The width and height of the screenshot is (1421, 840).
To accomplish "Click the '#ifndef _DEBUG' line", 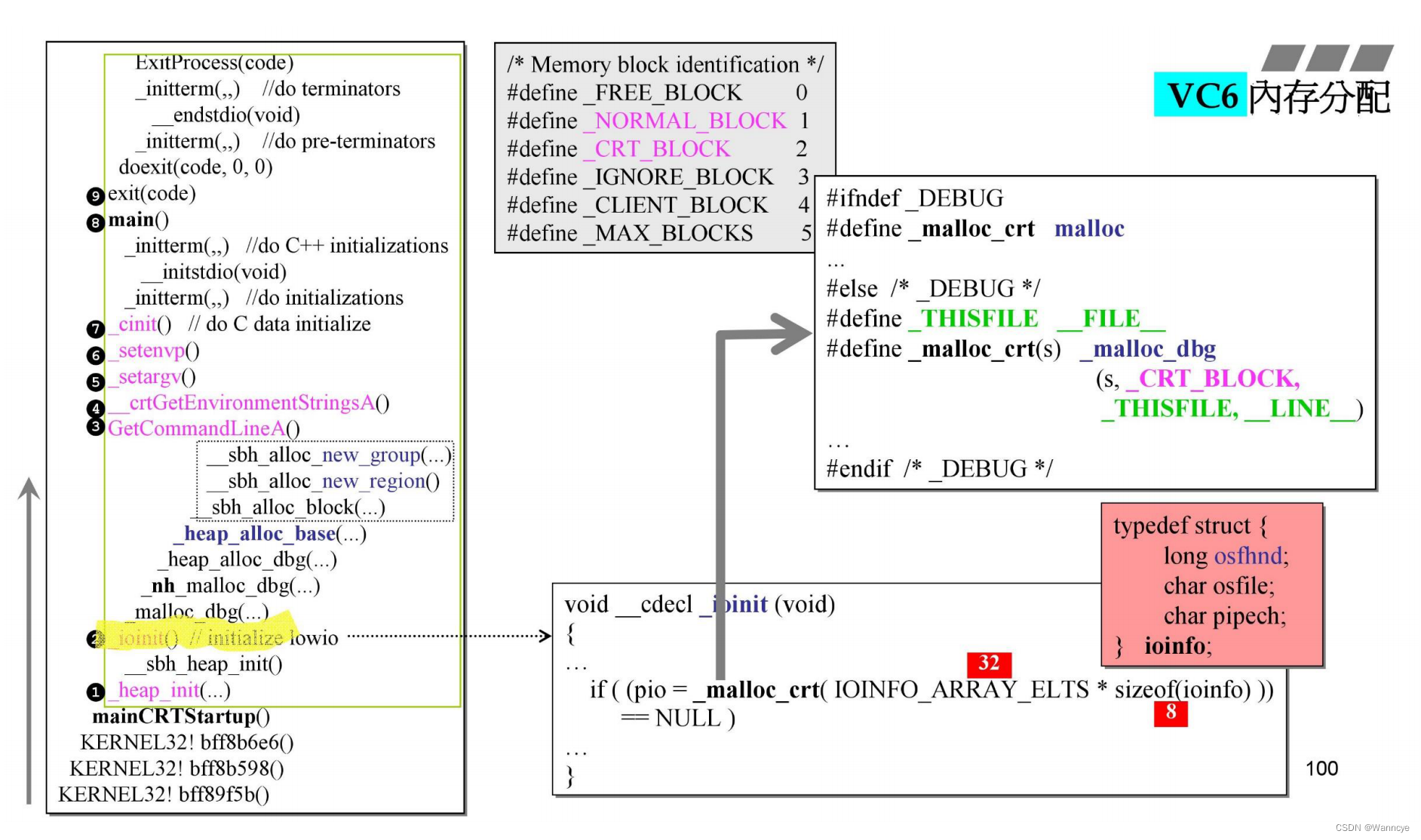I will [x=915, y=198].
